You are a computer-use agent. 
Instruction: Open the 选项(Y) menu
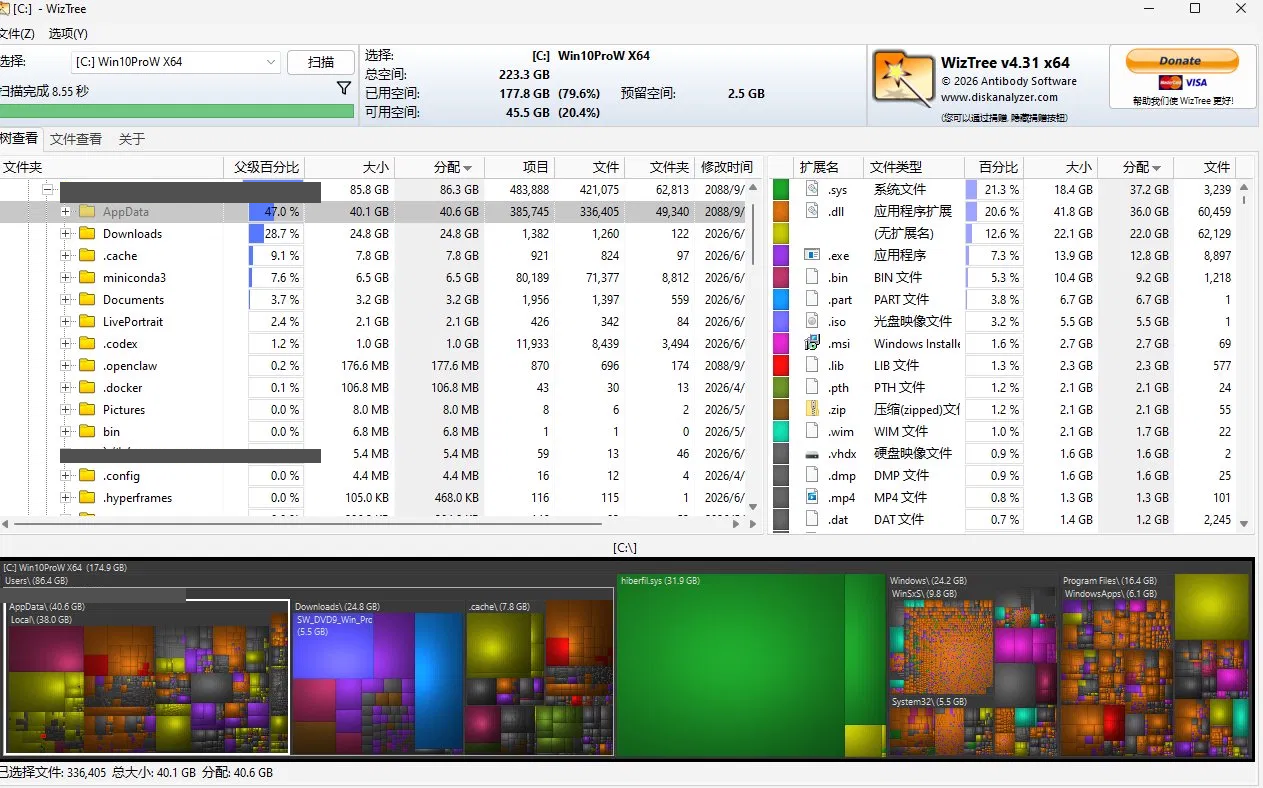pyautogui.click(x=68, y=34)
